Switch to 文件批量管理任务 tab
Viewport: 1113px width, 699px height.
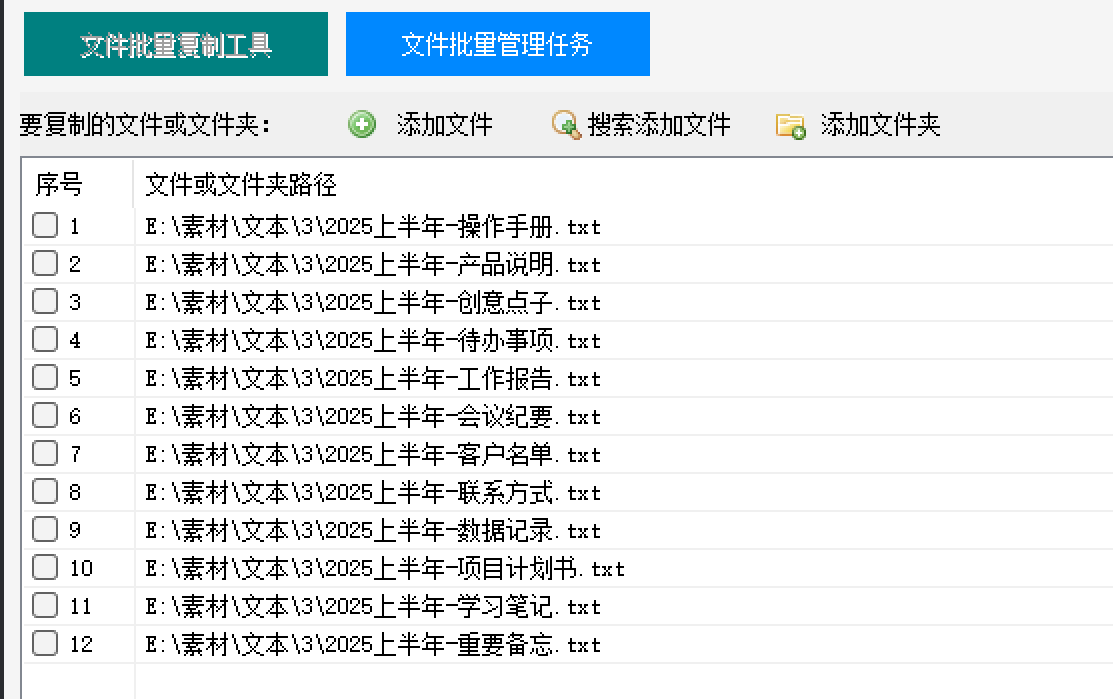(497, 43)
